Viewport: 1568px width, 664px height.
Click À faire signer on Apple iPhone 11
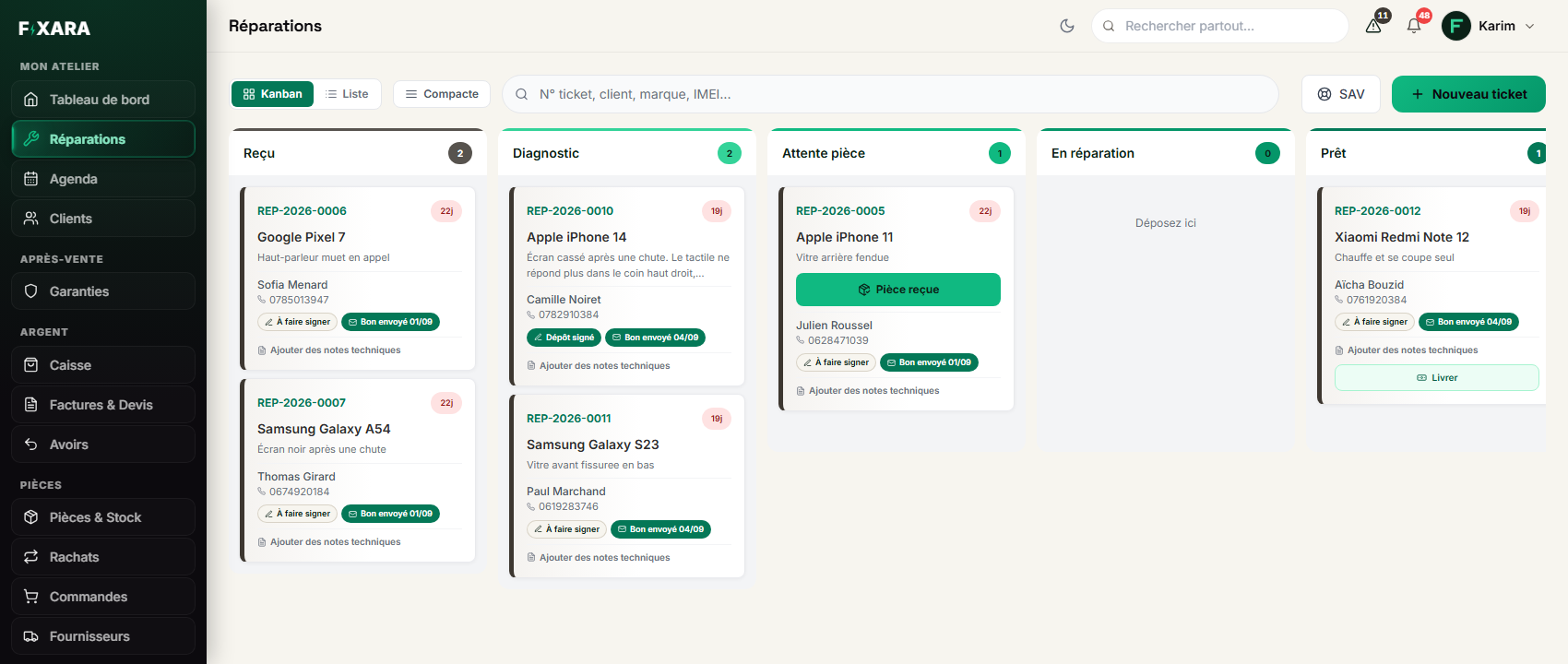(x=836, y=362)
